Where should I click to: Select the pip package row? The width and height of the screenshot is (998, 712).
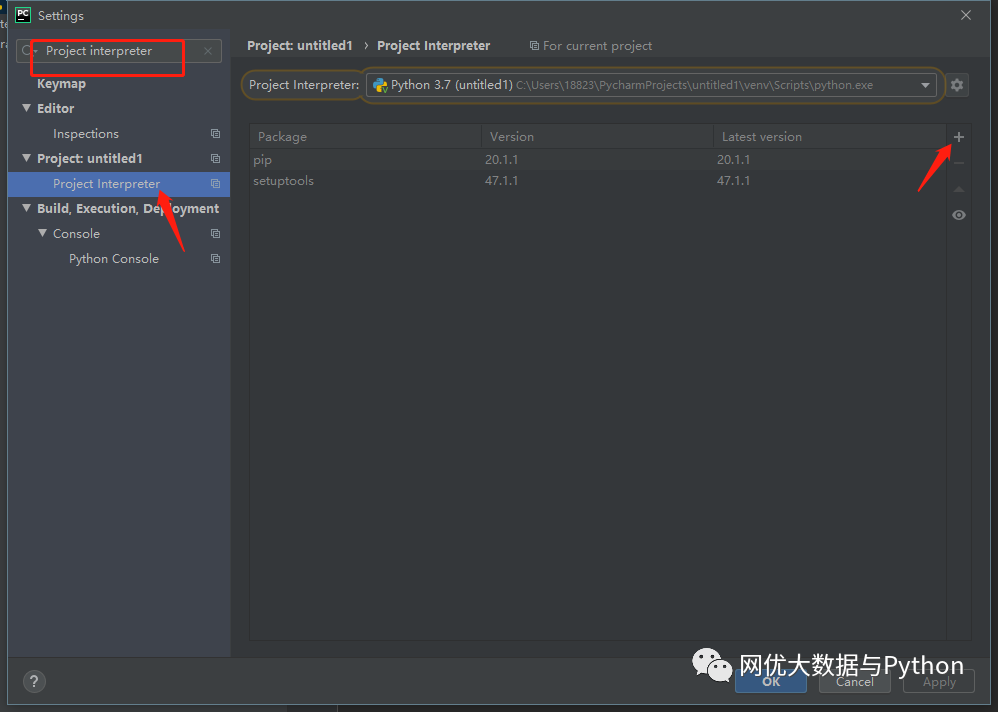click(x=598, y=160)
